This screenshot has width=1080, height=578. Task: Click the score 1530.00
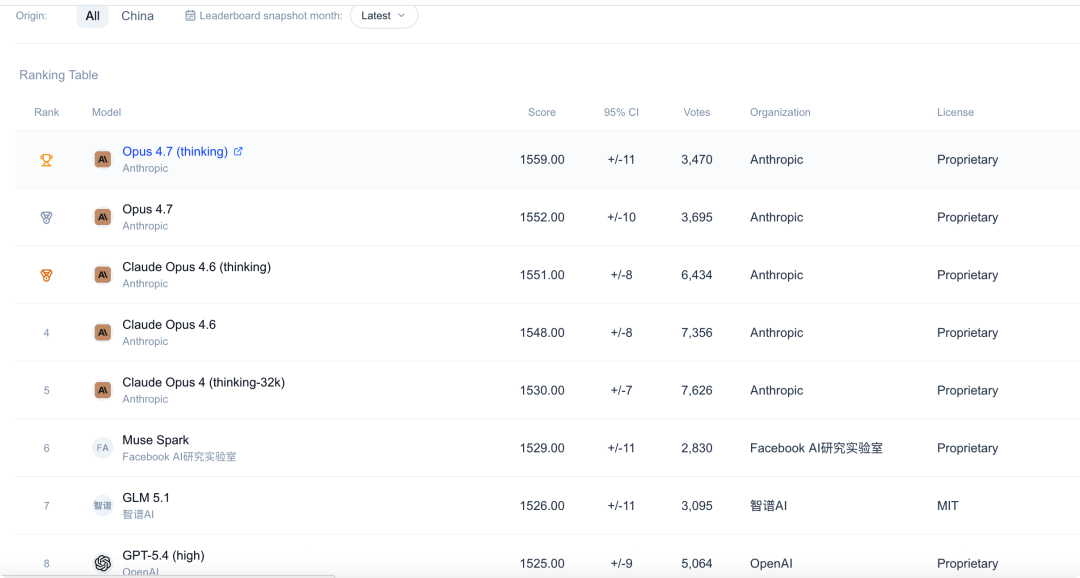[542, 391]
